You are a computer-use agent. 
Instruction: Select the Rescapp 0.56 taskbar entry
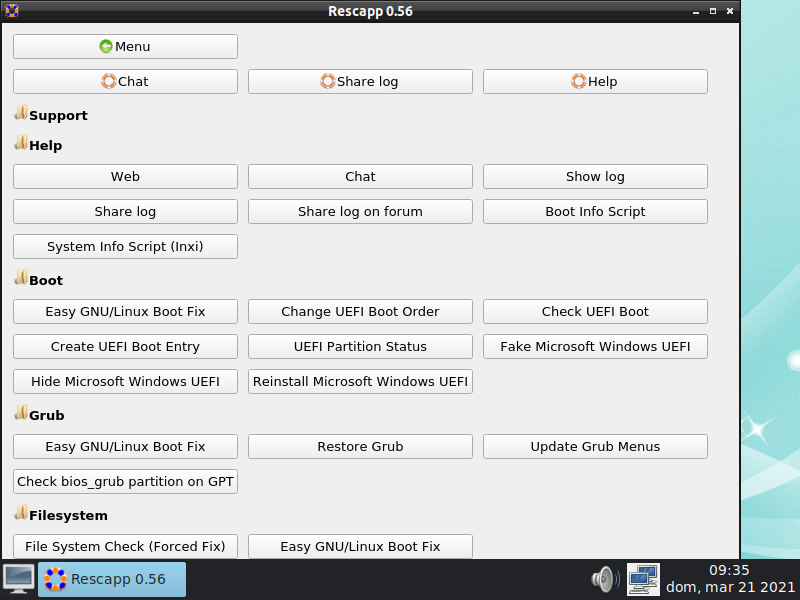[112, 579]
